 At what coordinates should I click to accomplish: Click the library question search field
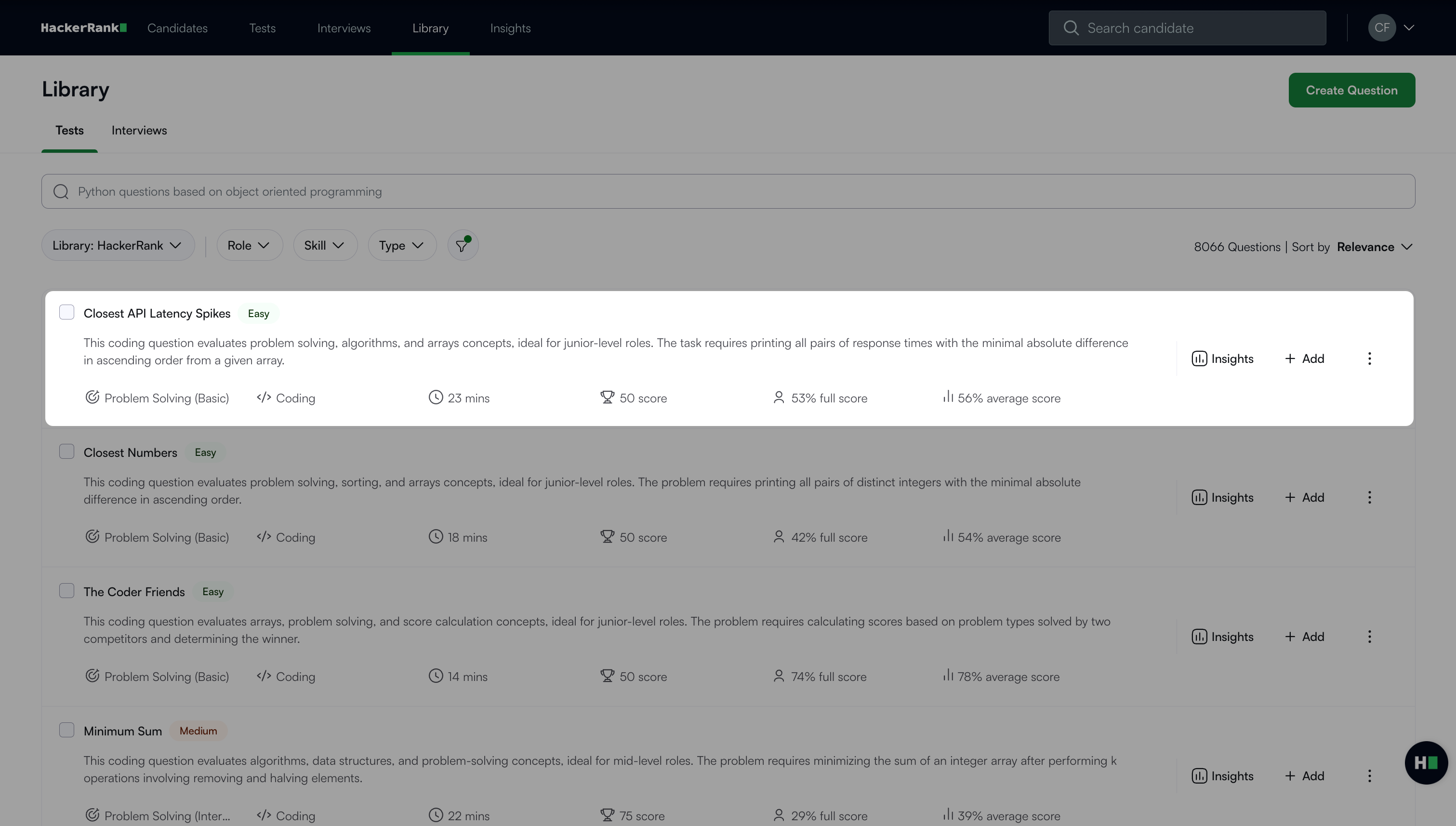point(728,191)
